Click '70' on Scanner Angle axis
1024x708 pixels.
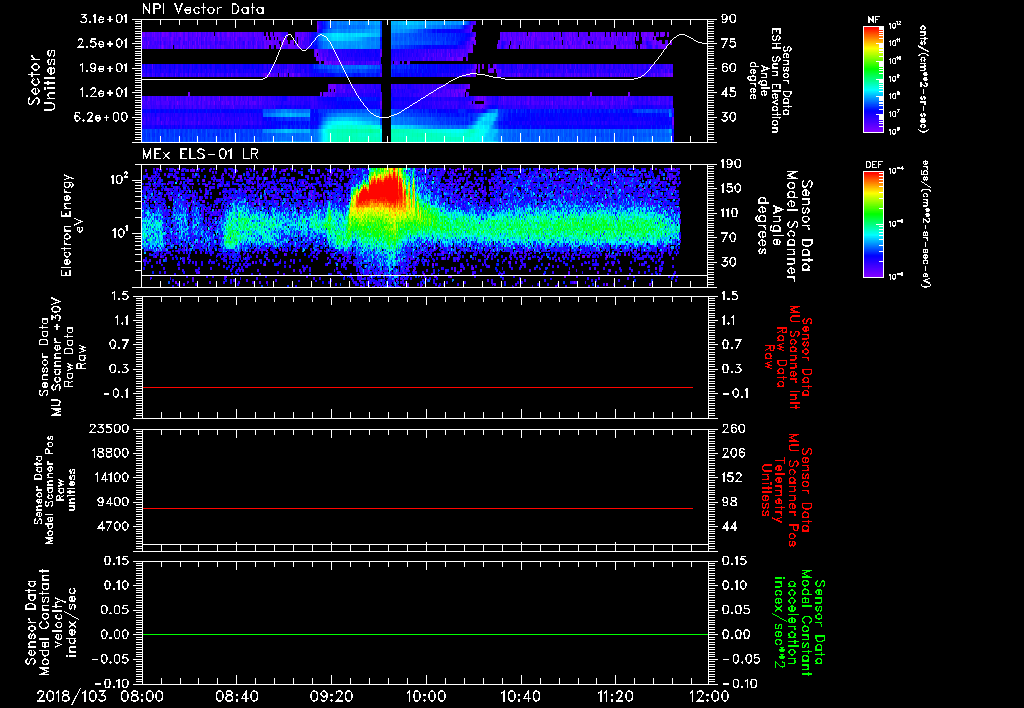(x=729, y=238)
